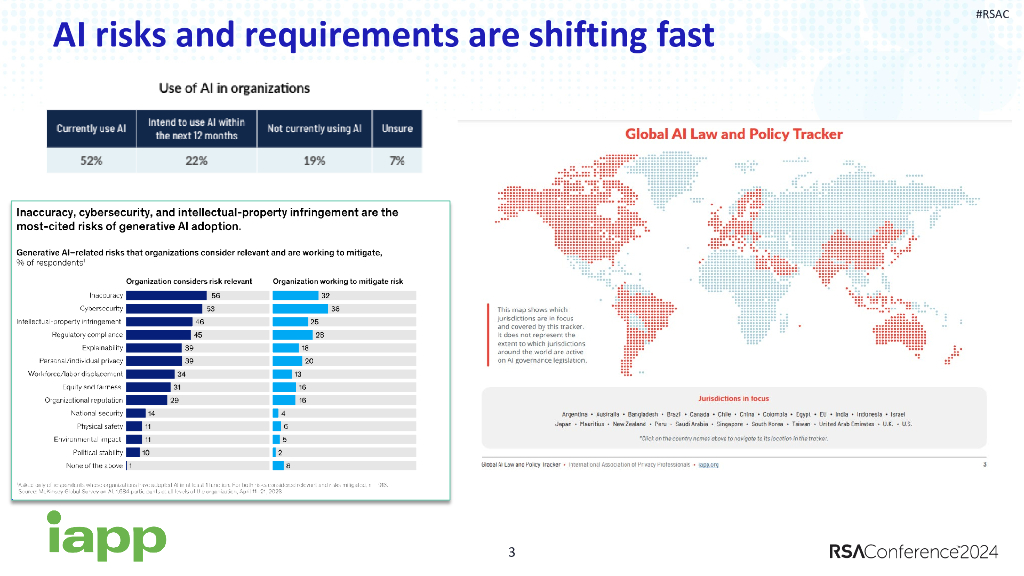The height and width of the screenshot is (576, 1024).
Task: Click the 'Inaccuracy, cybersecurity, and intellectual-property infringement' chart headline
Action: 207,219
